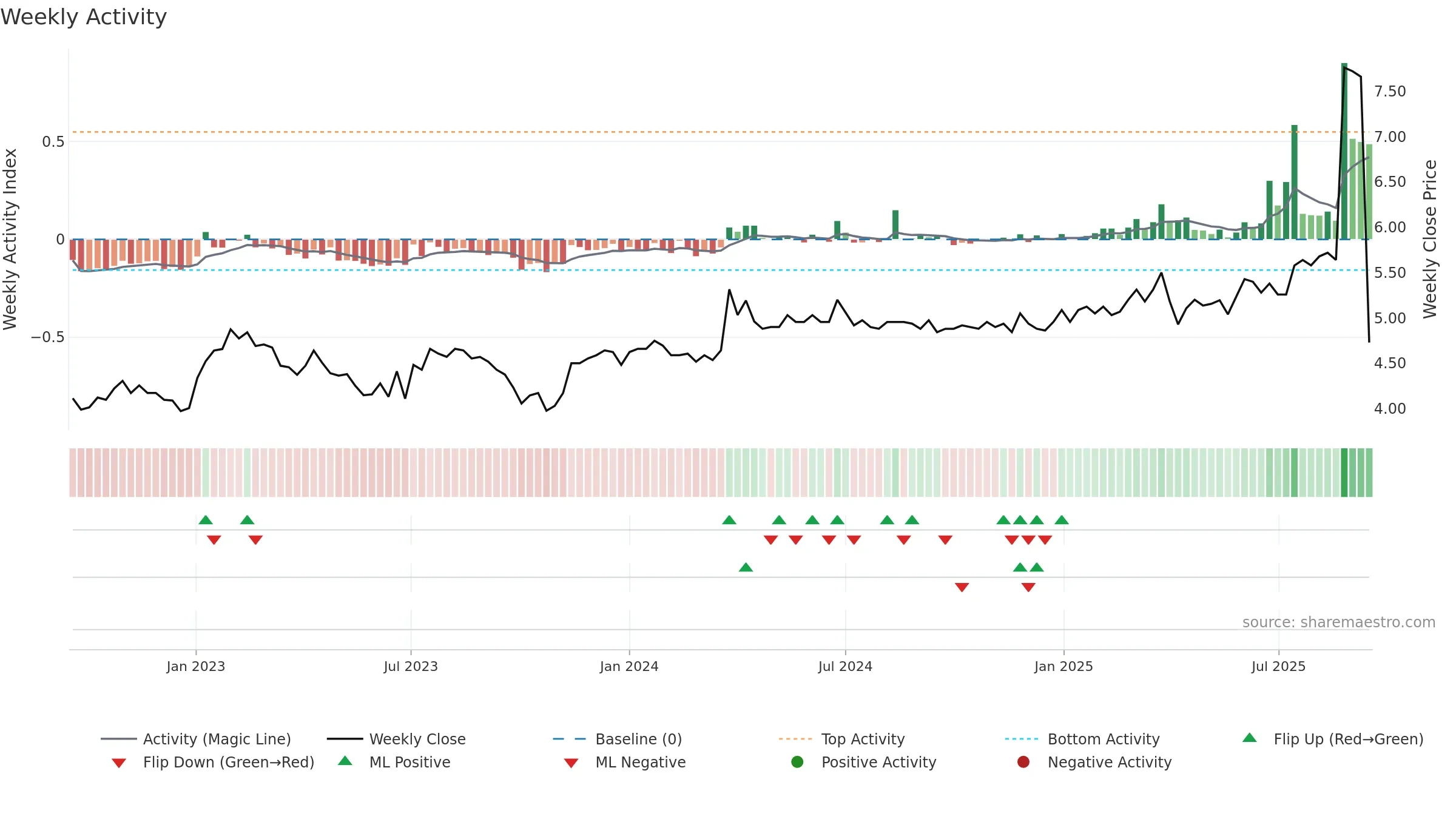Click the first flip-up marker in January 2023
Screen dimensions: 1456x819
tap(206, 520)
